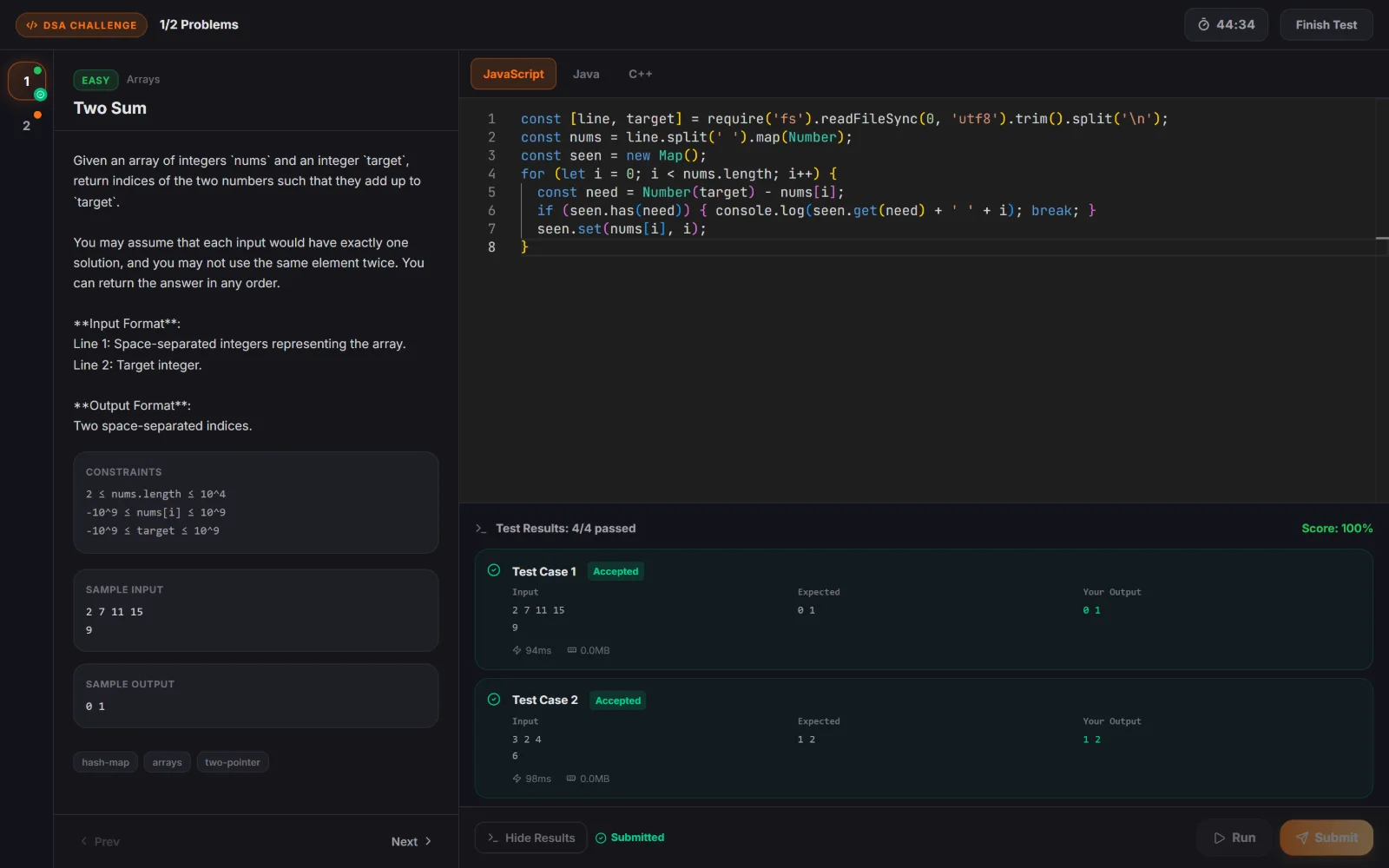
Task: Click Test Case 1 accepted checkmark icon
Action: (494, 570)
